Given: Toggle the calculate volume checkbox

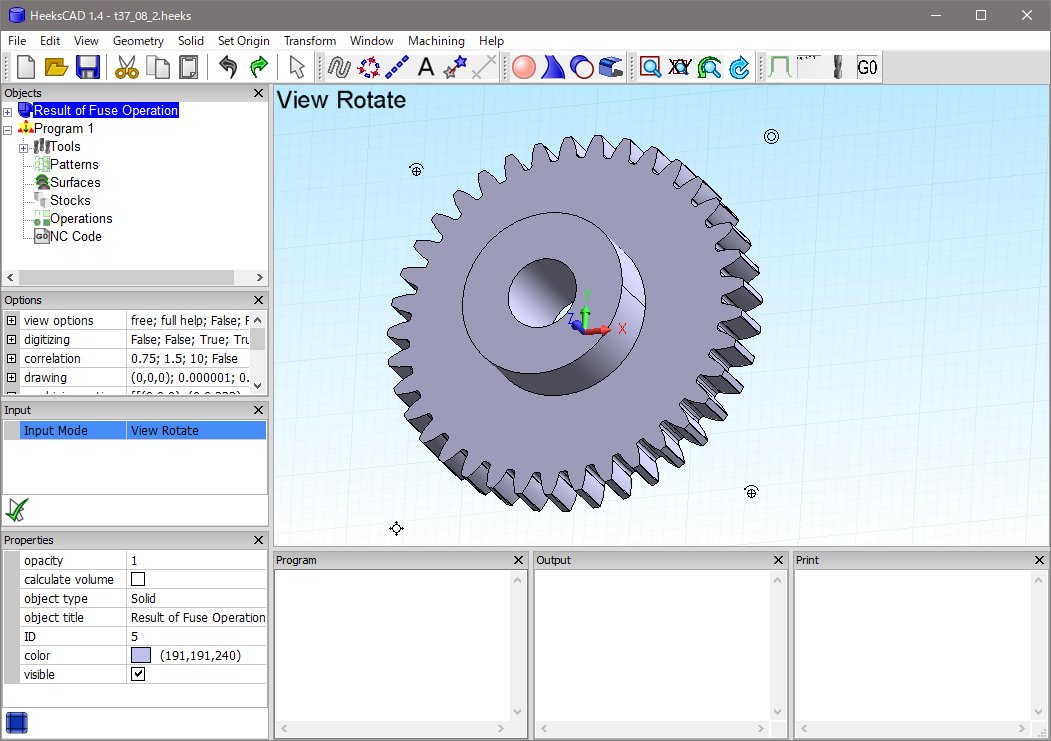Looking at the screenshot, I should [138, 579].
